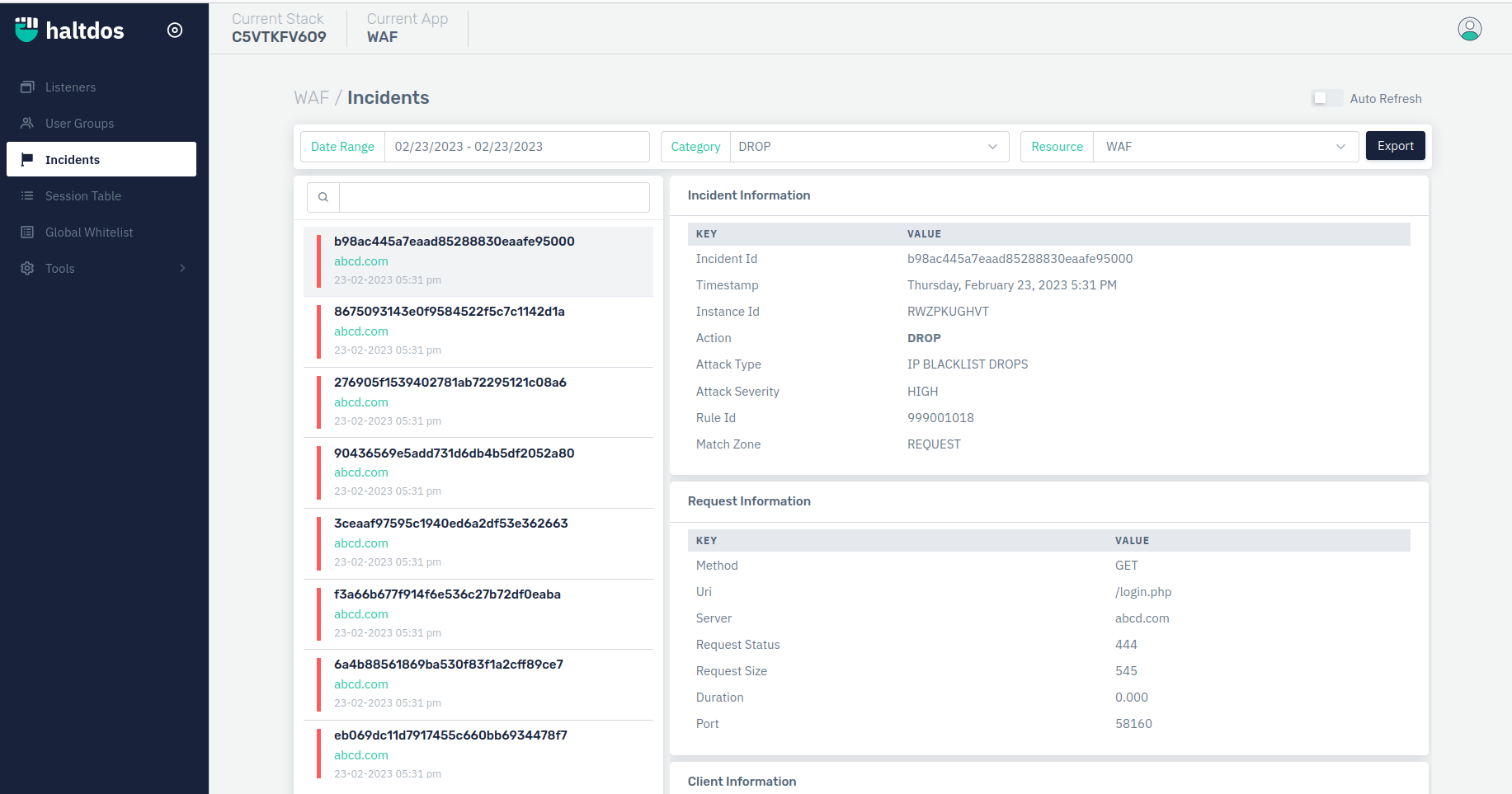This screenshot has height=794, width=1512.
Task: Open the Global Whitelist menu item
Action: [x=101, y=233]
